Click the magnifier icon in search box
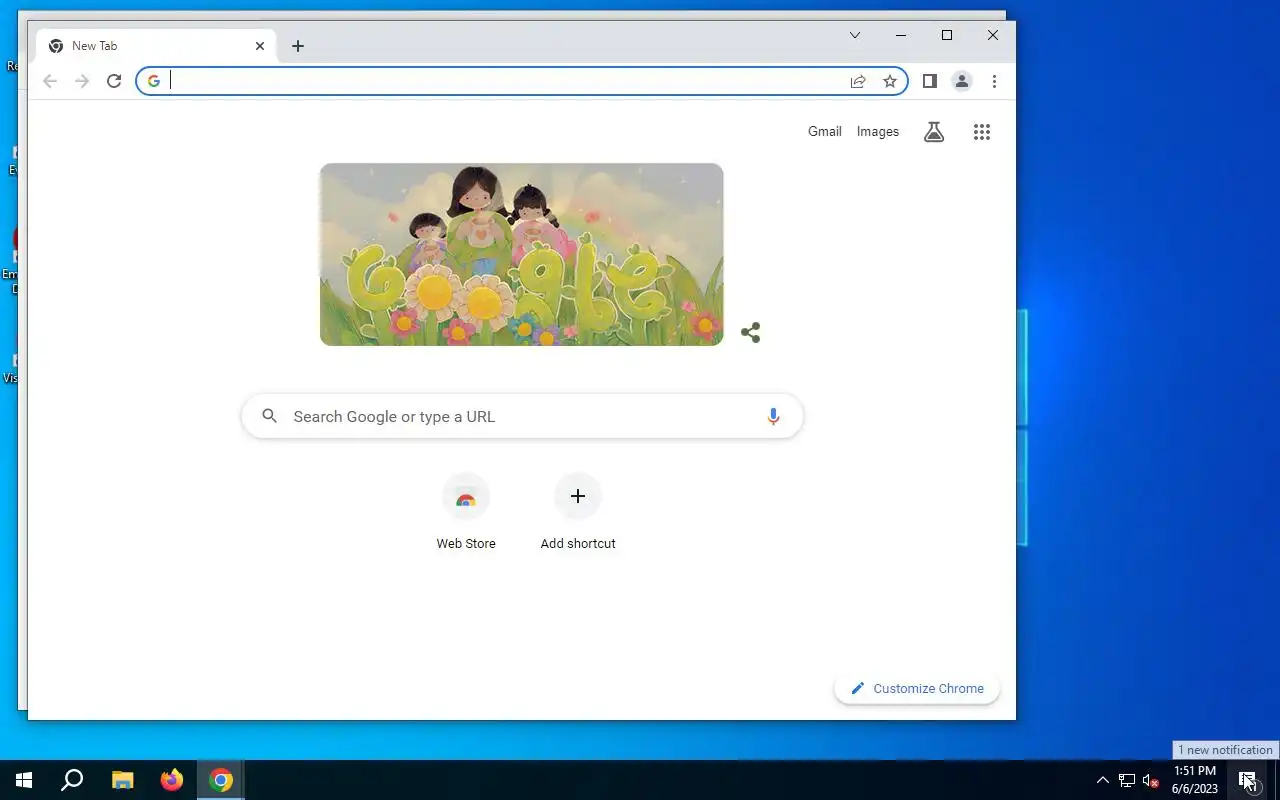 point(269,416)
